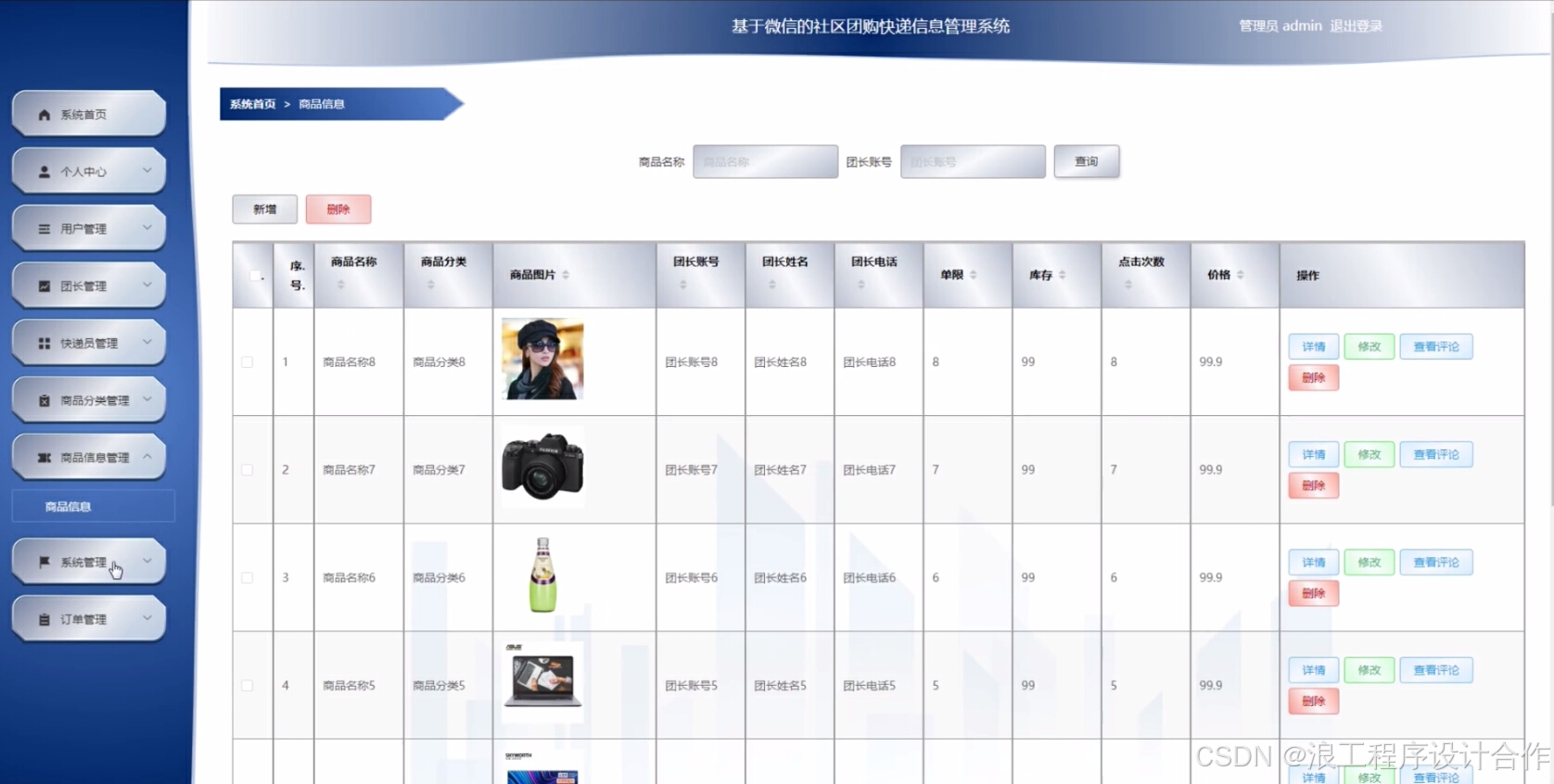This screenshot has height=784, width=1554.
Task: Click row 删除 for 商品名称5
Action: point(1313,702)
